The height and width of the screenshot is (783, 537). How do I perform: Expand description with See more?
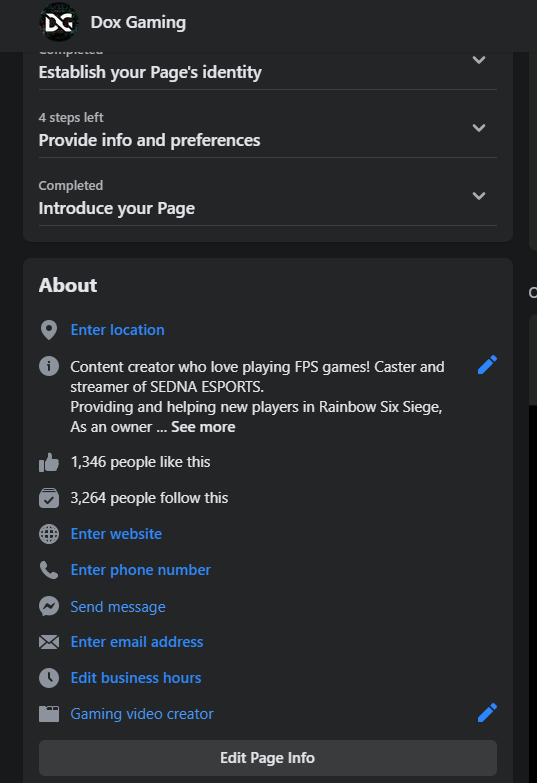tap(203, 427)
